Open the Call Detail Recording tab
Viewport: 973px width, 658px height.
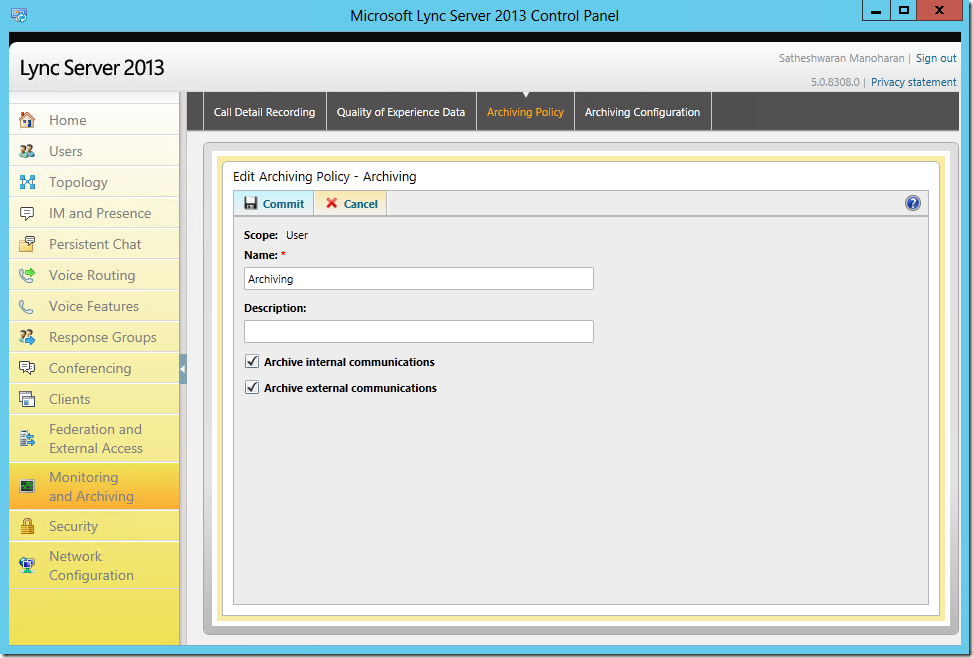click(x=264, y=112)
